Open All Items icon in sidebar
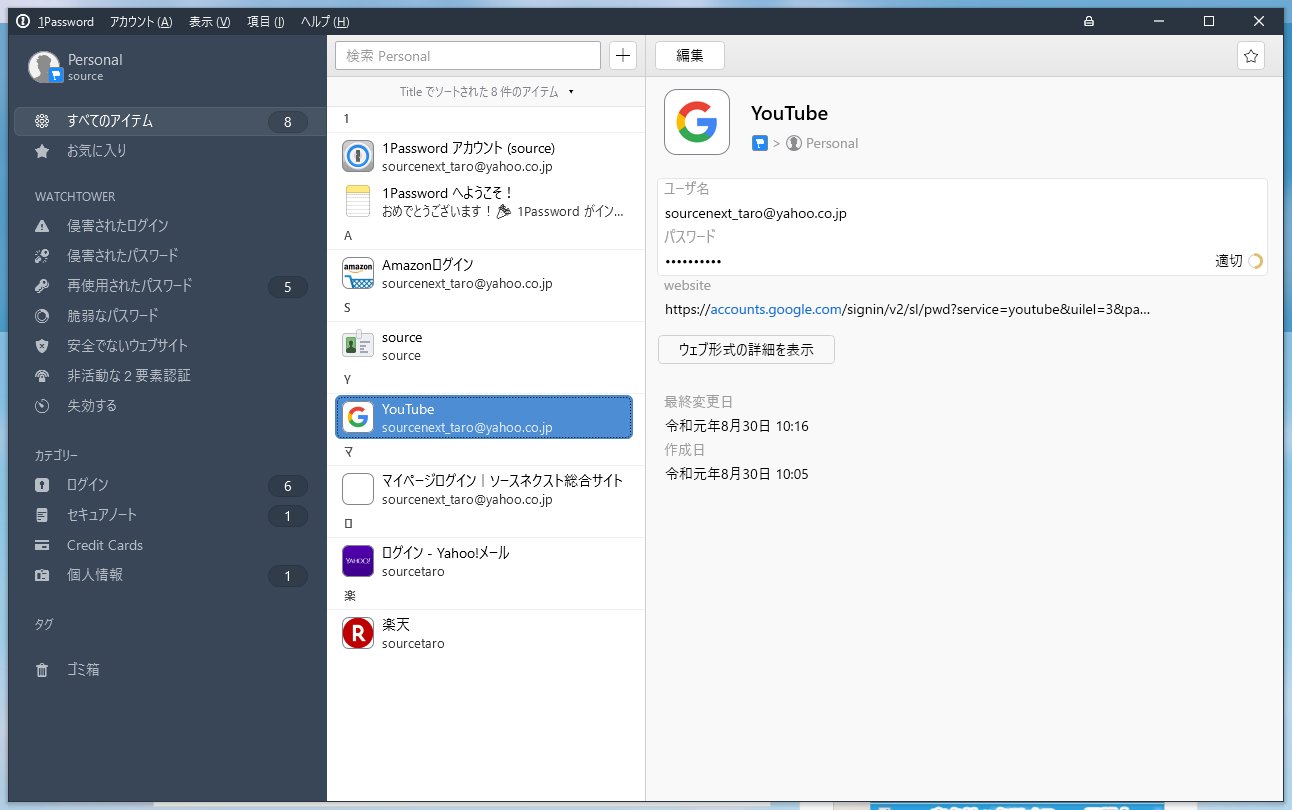Screen dimensions: 1292x810 point(42,121)
